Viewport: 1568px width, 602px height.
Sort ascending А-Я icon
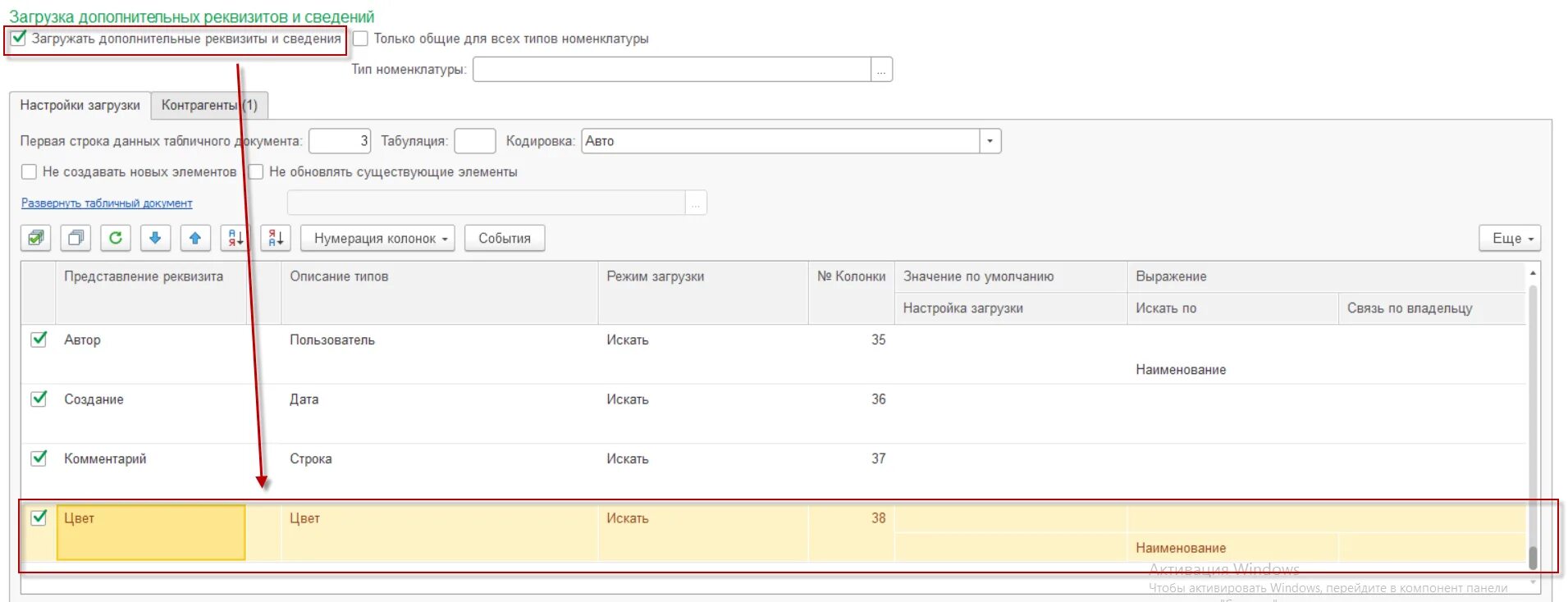coord(235,238)
